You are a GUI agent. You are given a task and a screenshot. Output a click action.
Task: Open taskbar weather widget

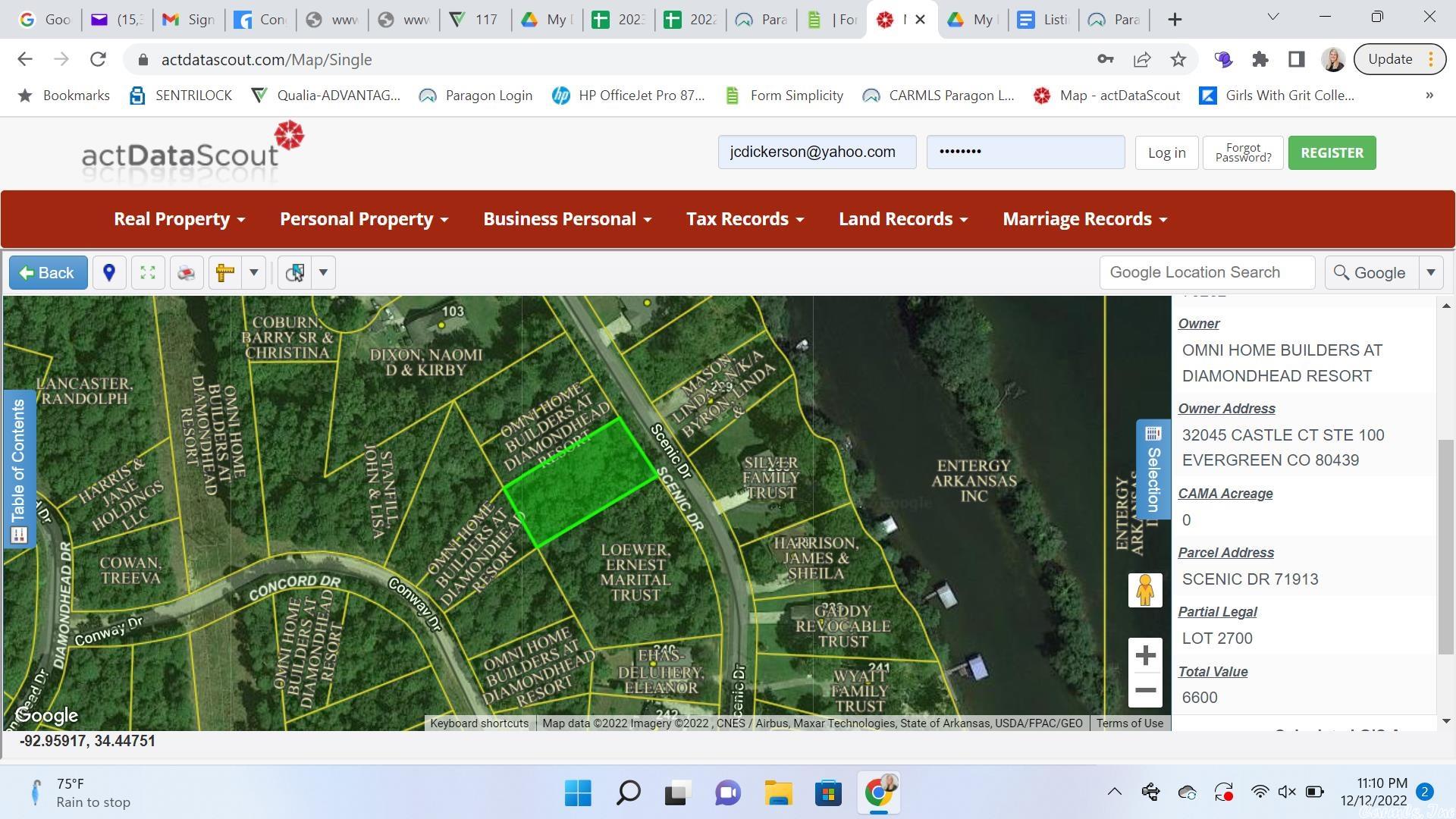pyautogui.click(x=80, y=793)
